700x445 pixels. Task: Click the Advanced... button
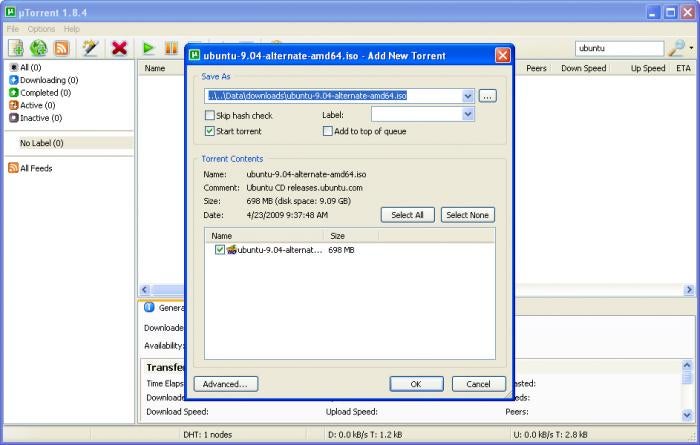tap(225, 384)
